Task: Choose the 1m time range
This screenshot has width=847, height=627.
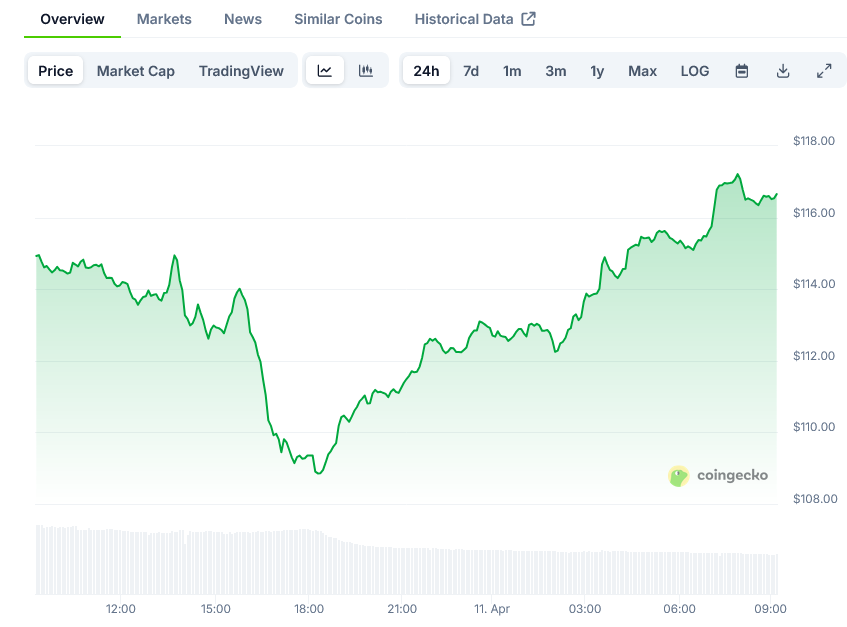Action: pyautogui.click(x=512, y=71)
